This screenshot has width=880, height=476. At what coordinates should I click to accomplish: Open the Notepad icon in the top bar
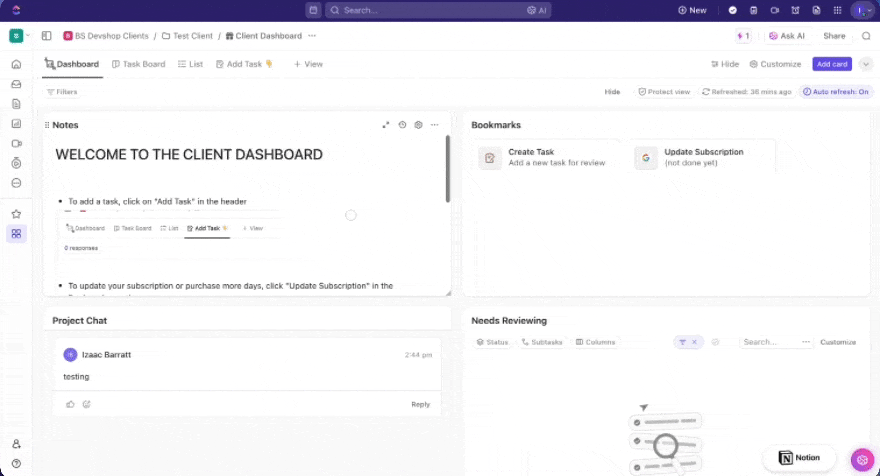pos(754,10)
